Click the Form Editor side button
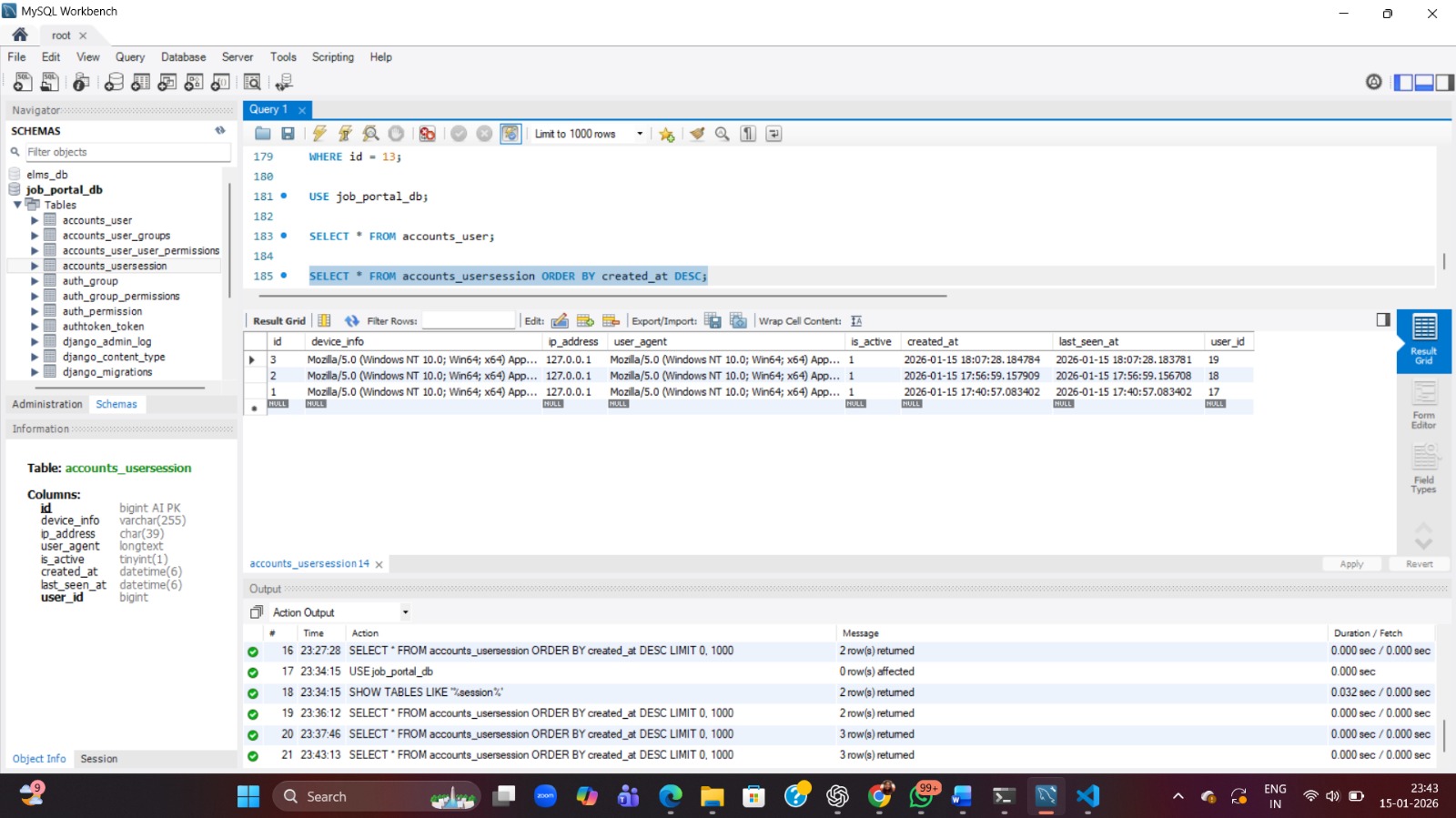1456x818 pixels. tap(1423, 406)
